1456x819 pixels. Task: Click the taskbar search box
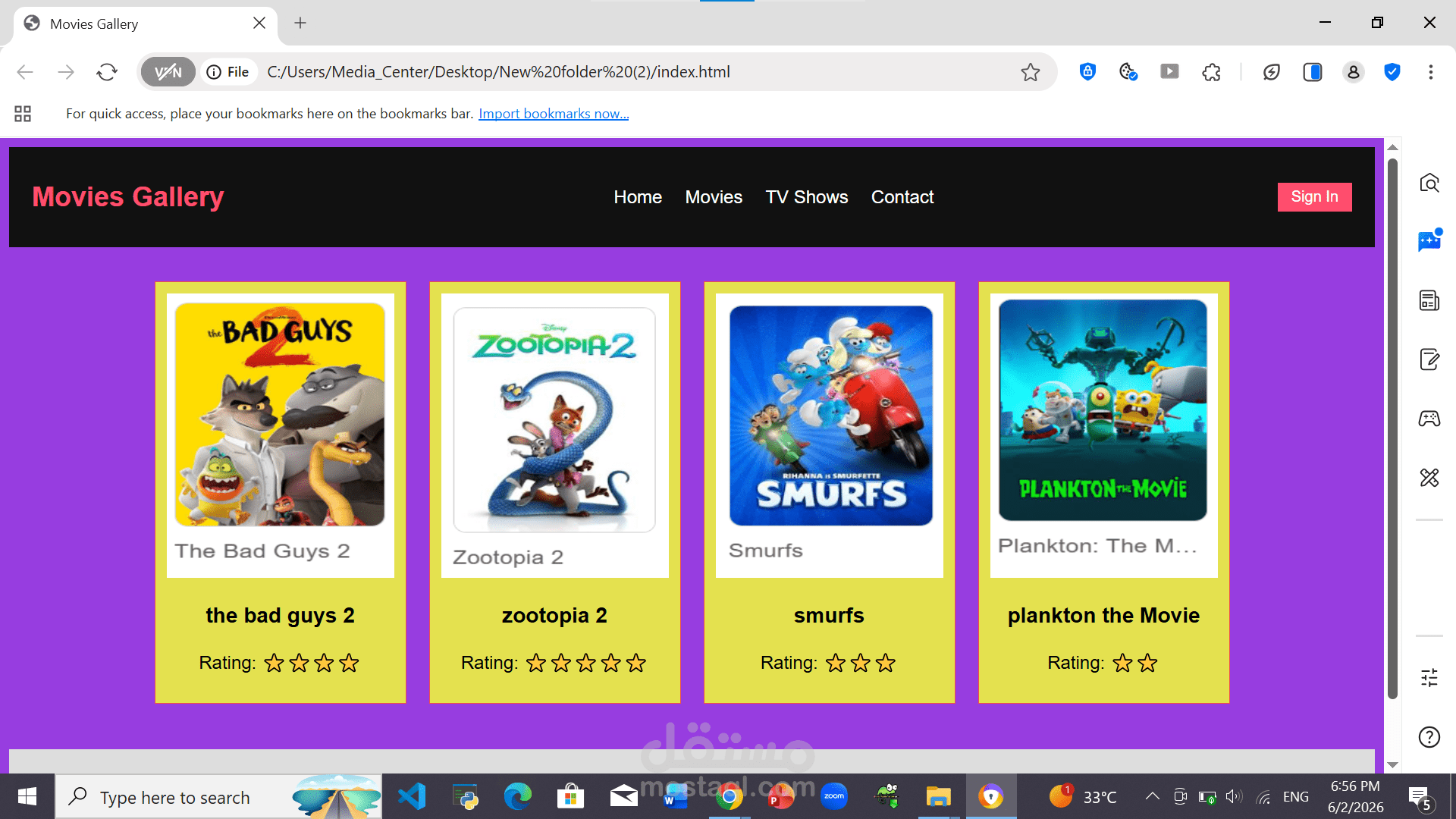(x=218, y=797)
